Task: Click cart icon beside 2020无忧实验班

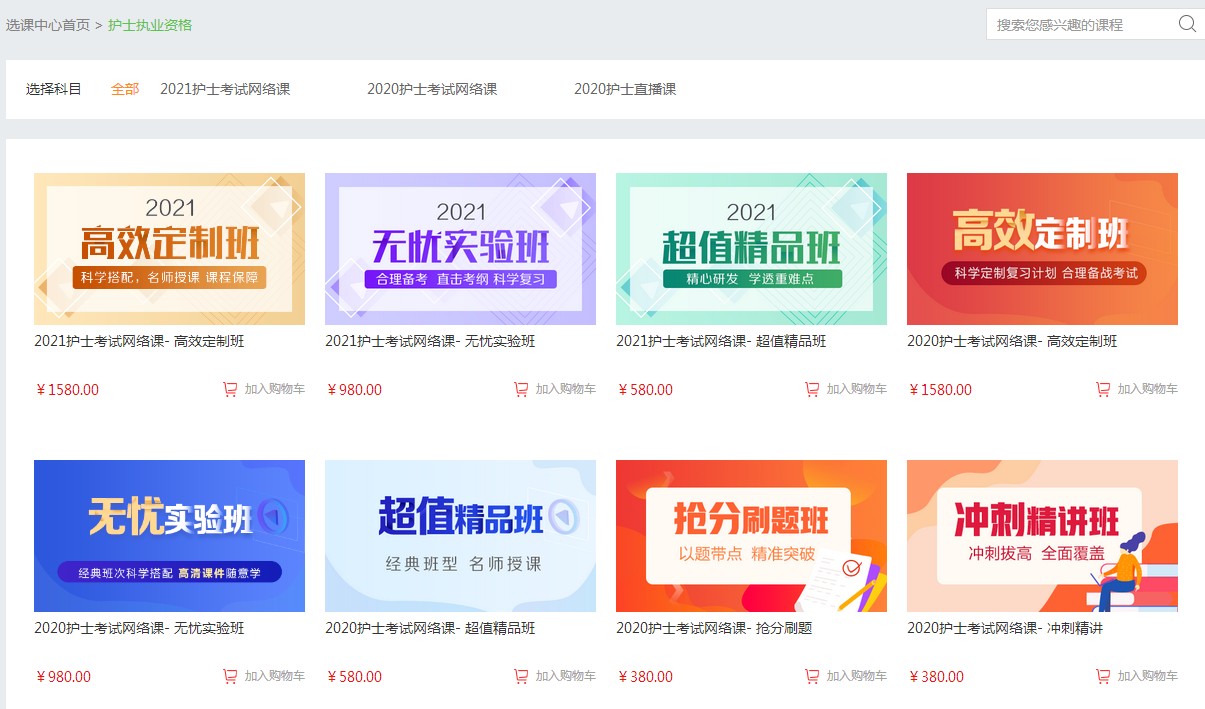Action: pyautogui.click(x=230, y=676)
